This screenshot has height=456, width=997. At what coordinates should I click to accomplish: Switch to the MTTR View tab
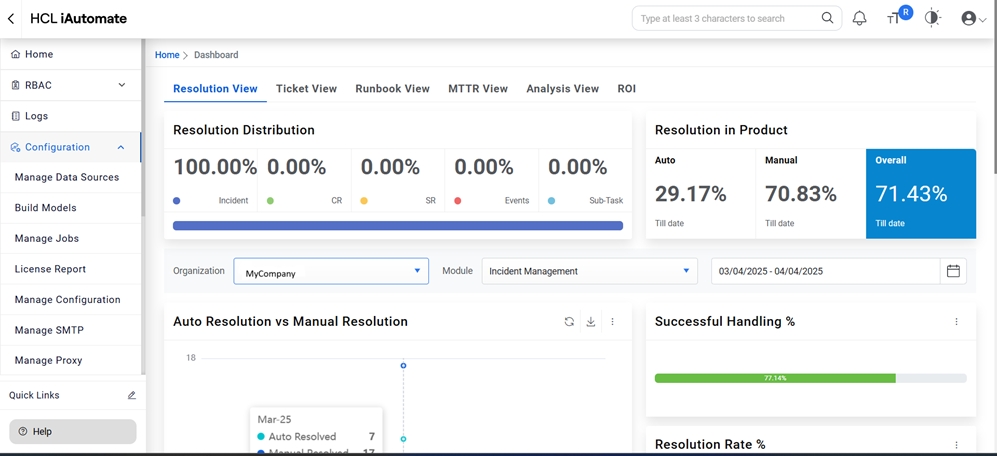point(478,89)
